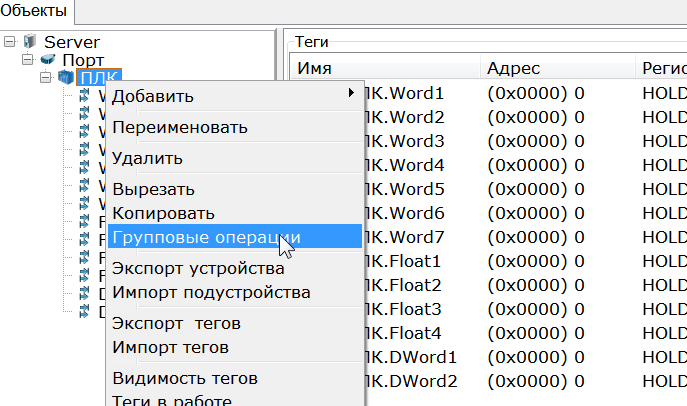The width and height of the screenshot is (687, 406).
Task: Open Групповые операции menu entry
Action: (206, 237)
